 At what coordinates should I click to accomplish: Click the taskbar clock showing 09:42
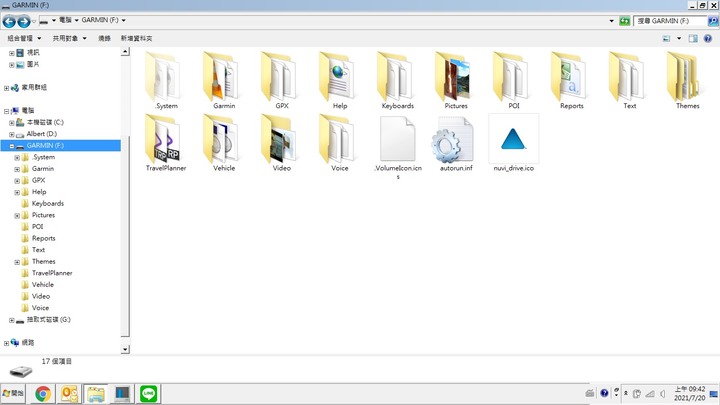tap(689, 394)
